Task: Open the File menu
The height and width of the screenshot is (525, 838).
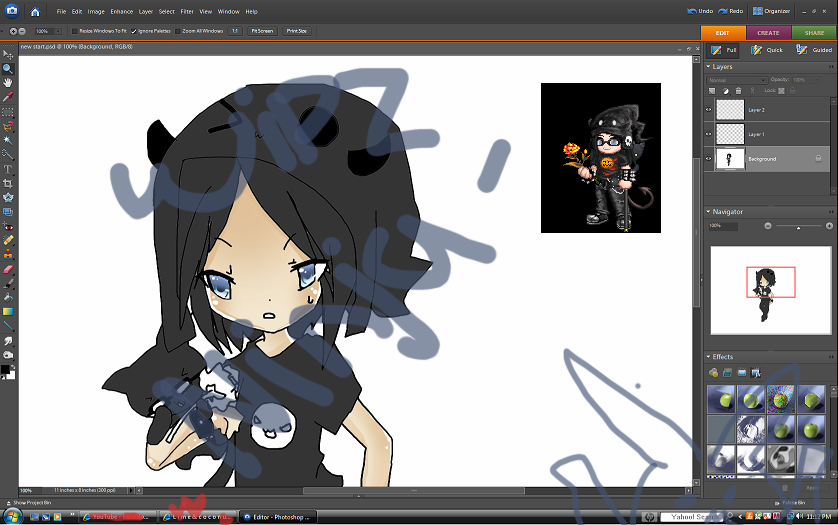Action: click(61, 11)
